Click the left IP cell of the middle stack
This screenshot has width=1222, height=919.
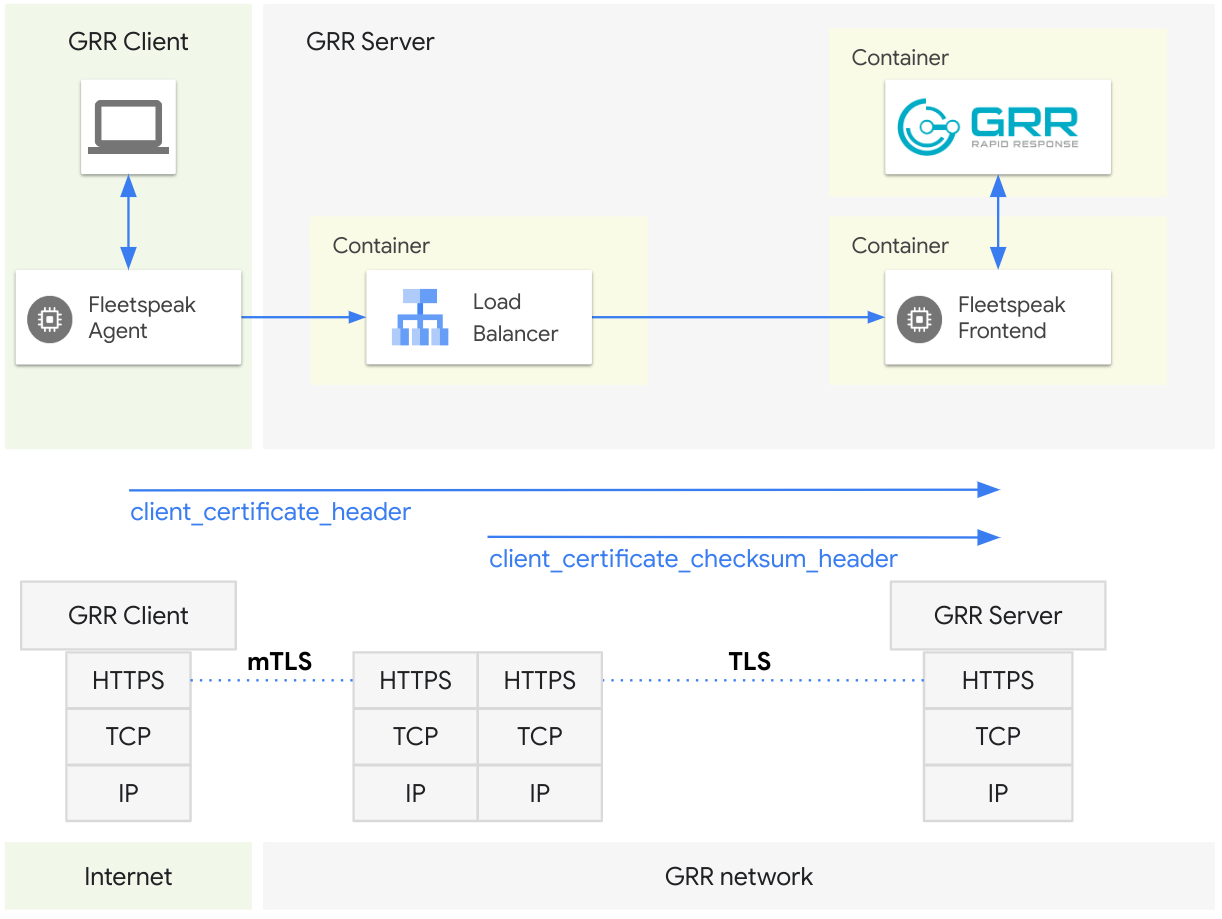pos(416,794)
